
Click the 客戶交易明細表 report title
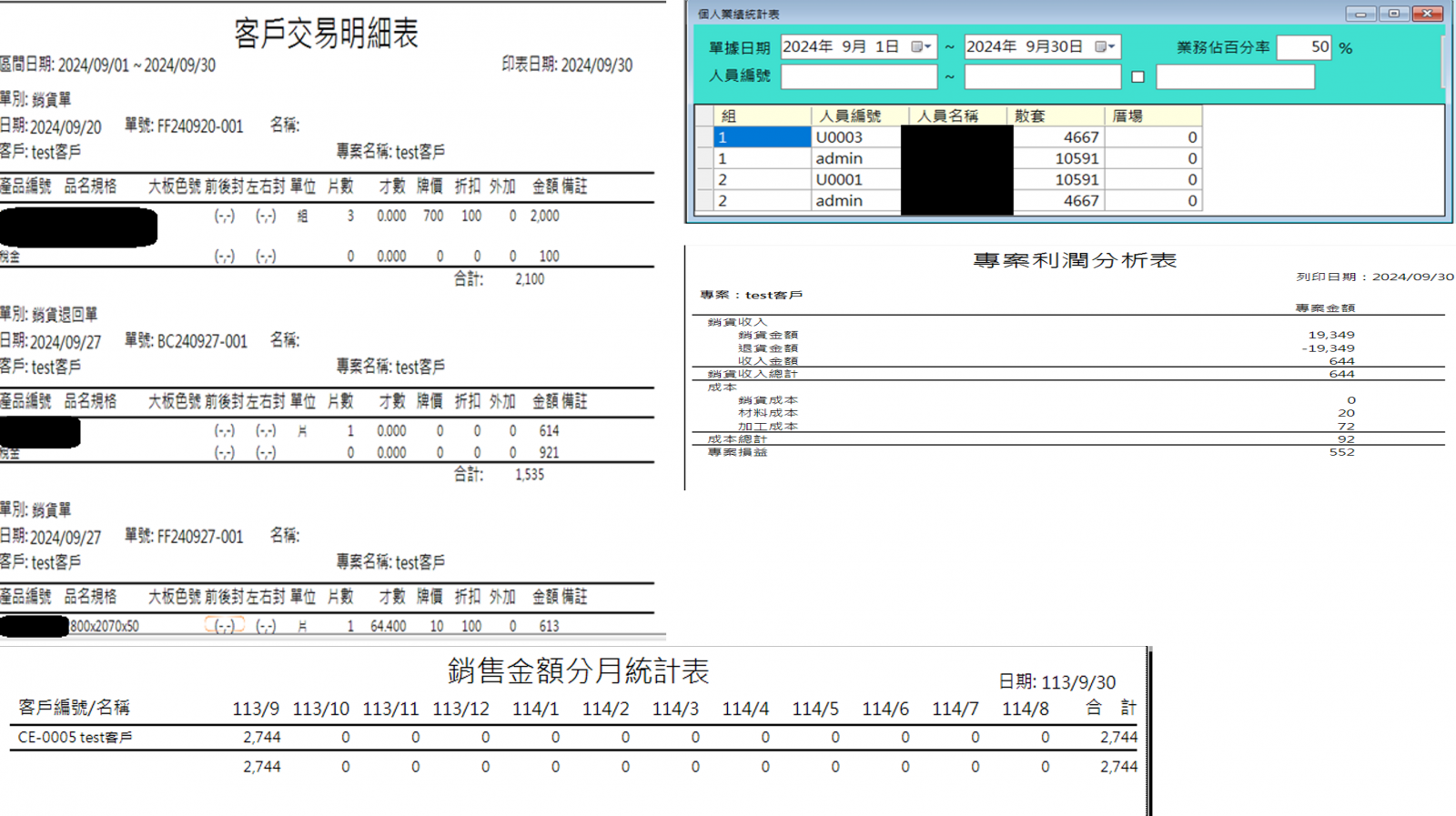[x=326, y=34]
